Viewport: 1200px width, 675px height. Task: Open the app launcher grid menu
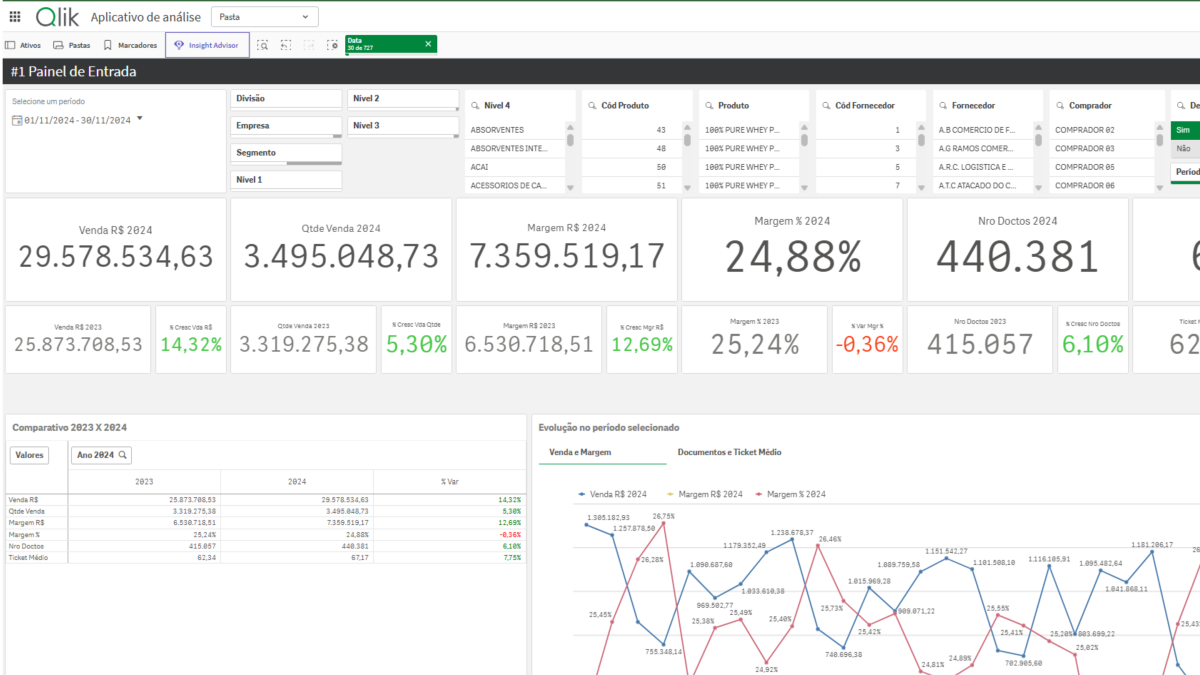coord(14,17)
